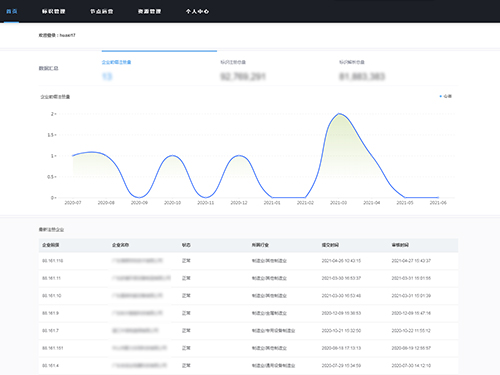Image resolution: width=500 pixels, height=375 pixels.
Task: Toggle the blue-dot chart legend item
Action: coord(446,96)
